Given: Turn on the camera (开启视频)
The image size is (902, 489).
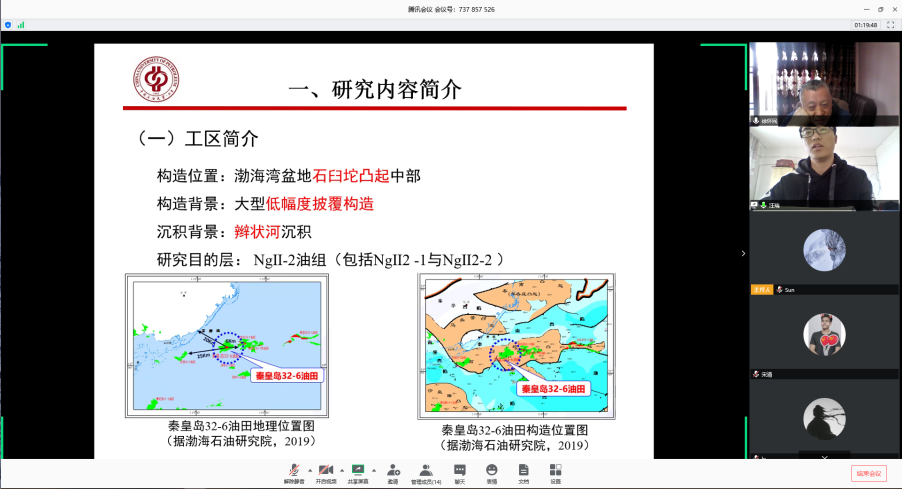Looking at the screenshot, I should point(326,472).
